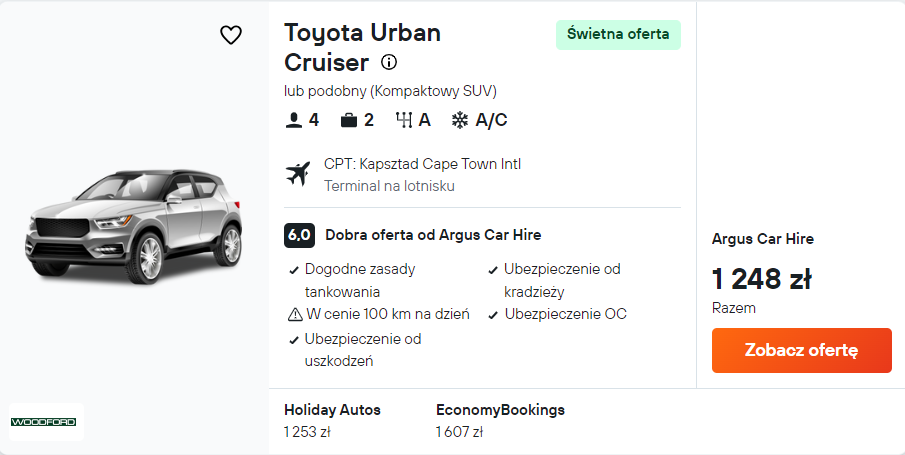The height and width of the screenshot is (455, 905).
Task: Save offer with the heart icon
Action: 231,35
